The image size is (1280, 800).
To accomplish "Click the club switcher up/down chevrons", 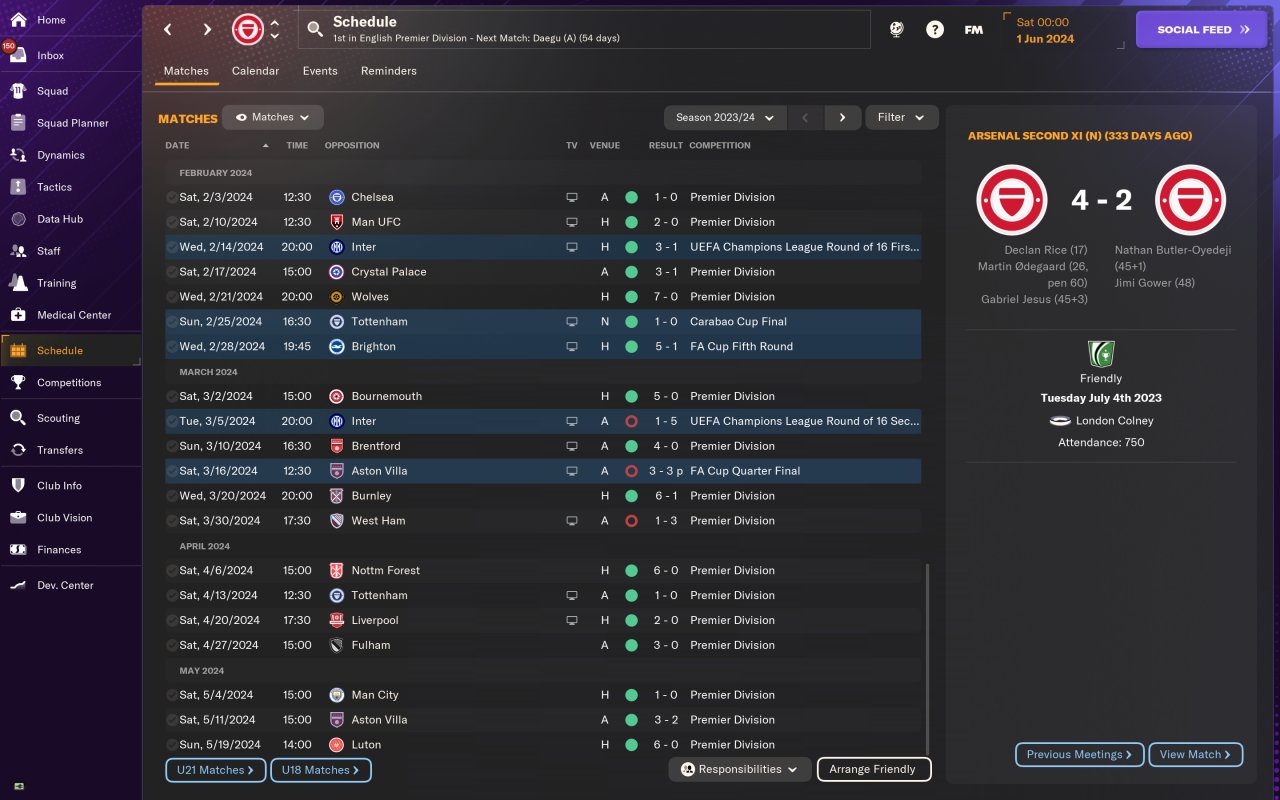I will click(x=275, y=29).
